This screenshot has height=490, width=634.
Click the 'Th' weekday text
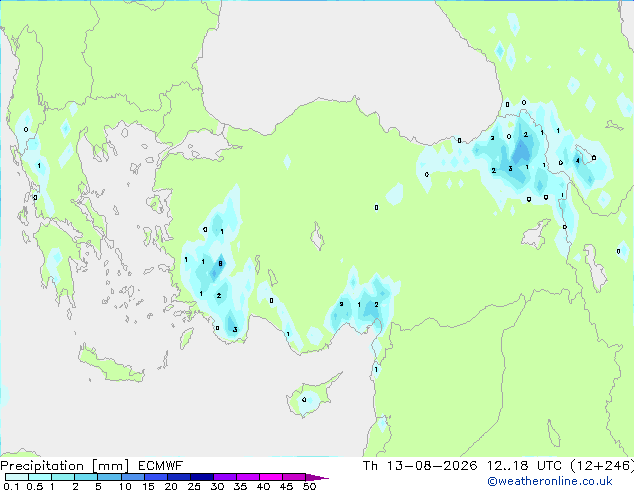click(x=370, y=465)
